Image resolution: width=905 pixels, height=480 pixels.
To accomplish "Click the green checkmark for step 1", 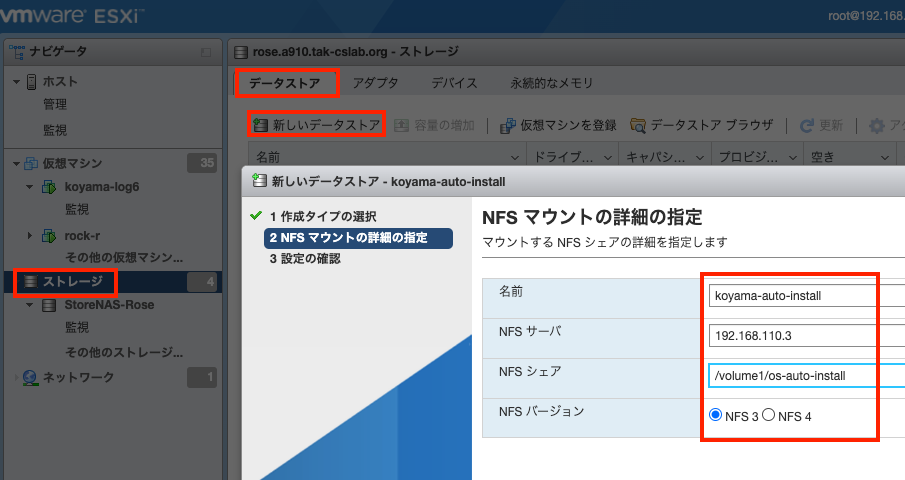I will (x=256, y=216).
